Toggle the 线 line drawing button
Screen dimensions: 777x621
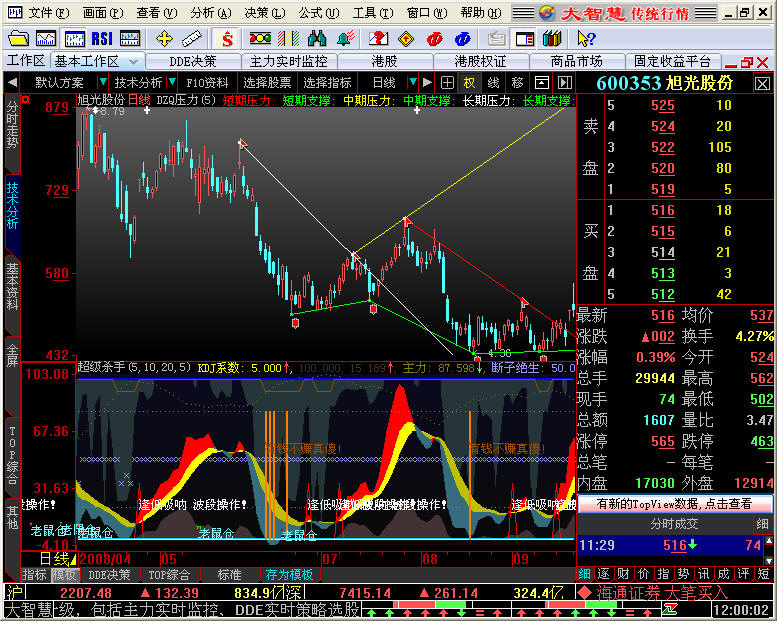tap(493, 83)
